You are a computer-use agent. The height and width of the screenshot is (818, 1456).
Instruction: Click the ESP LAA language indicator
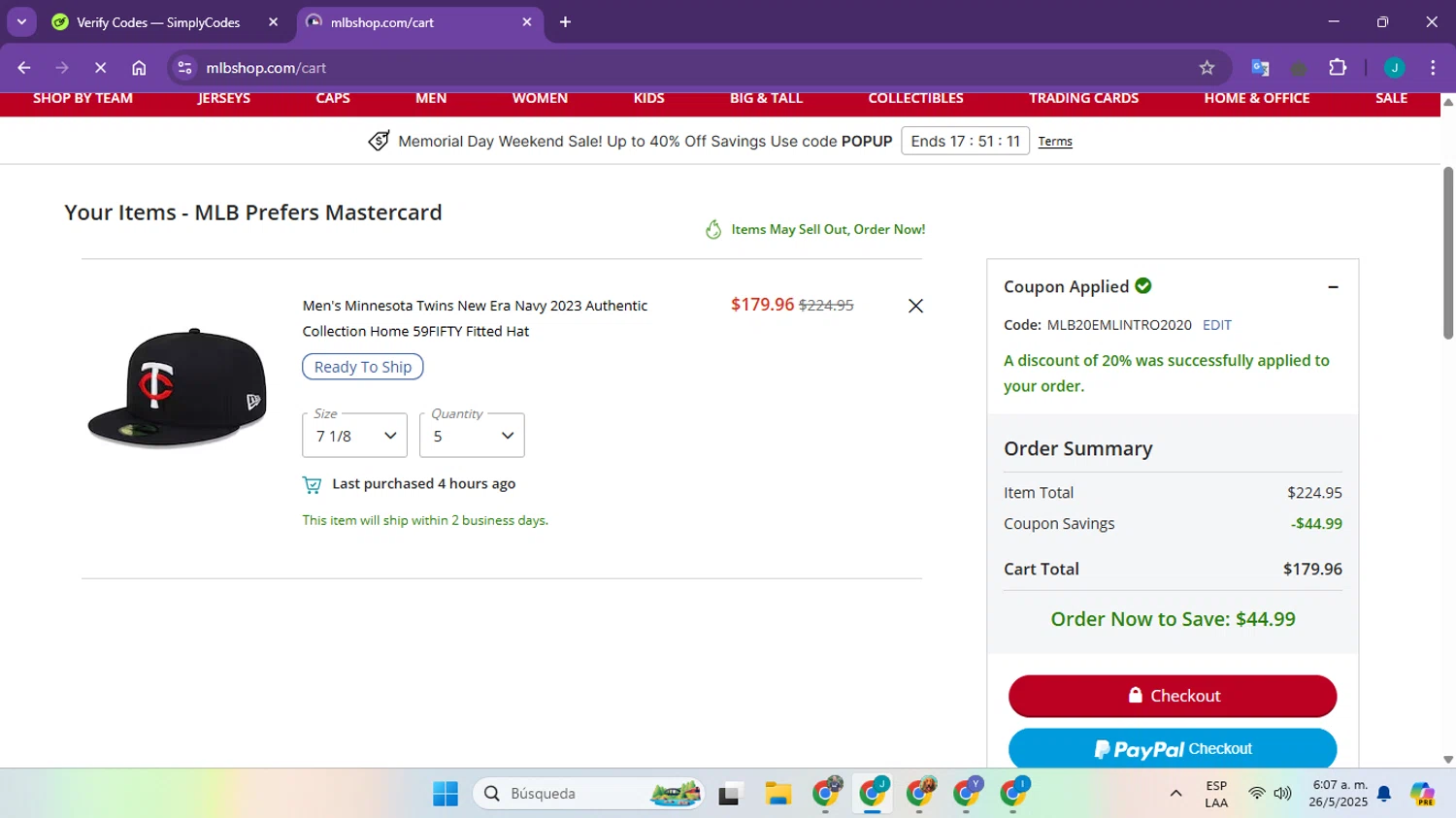point(1216,794)
